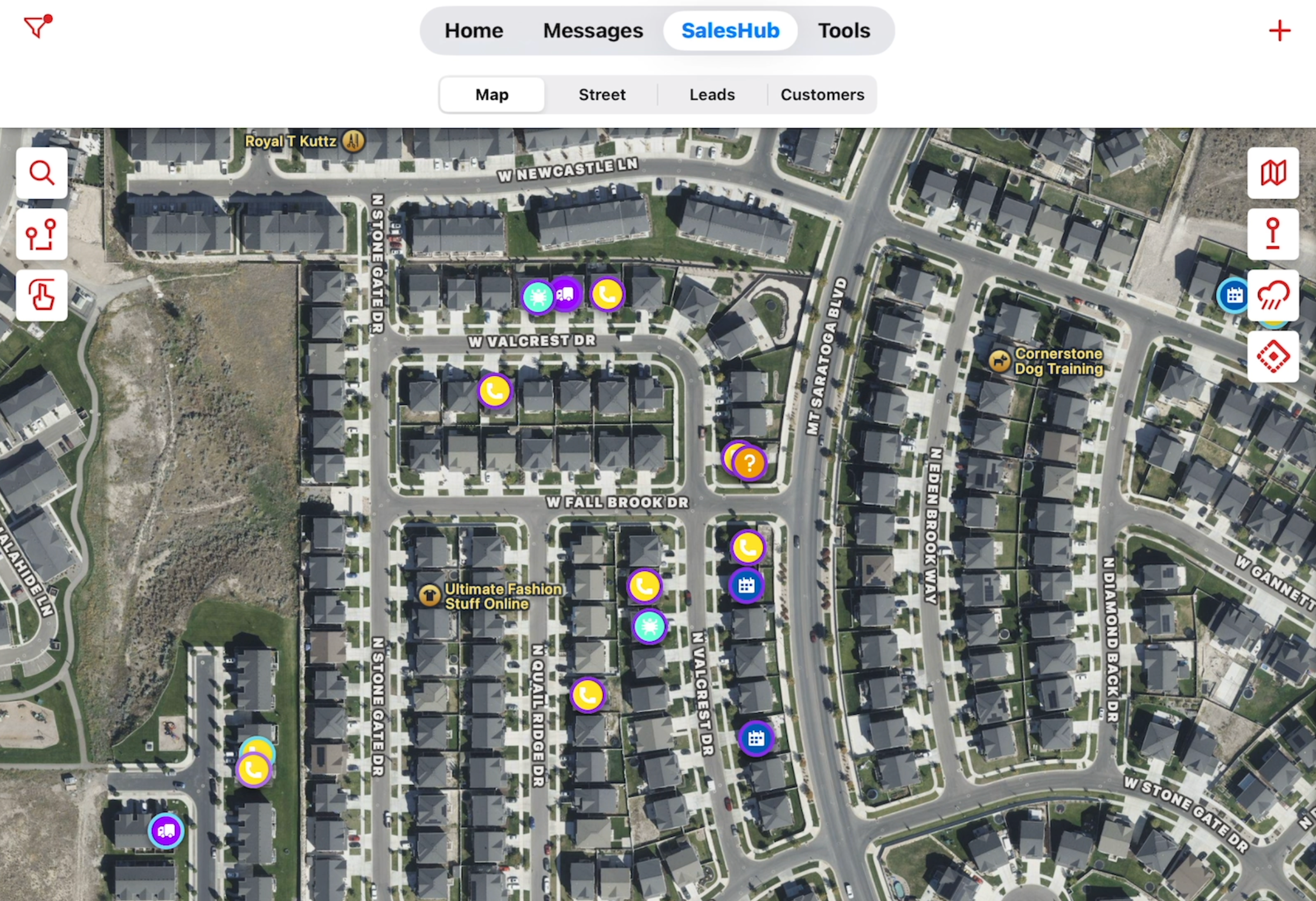Viewport: 1316px width, 901px height.
Task: Tap yellow phone pin north of W Valcrest Dr
Action: point(607,294)
